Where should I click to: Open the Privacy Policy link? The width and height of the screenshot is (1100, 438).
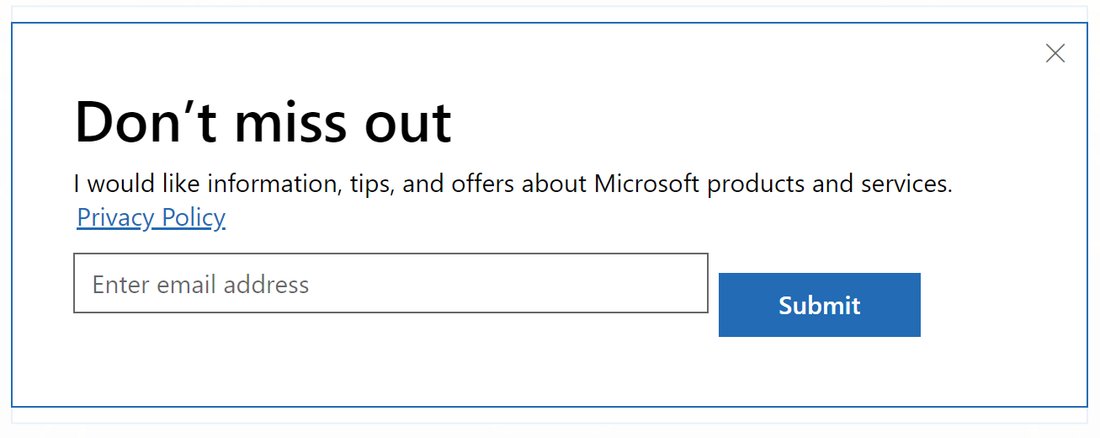click(151, 217)
